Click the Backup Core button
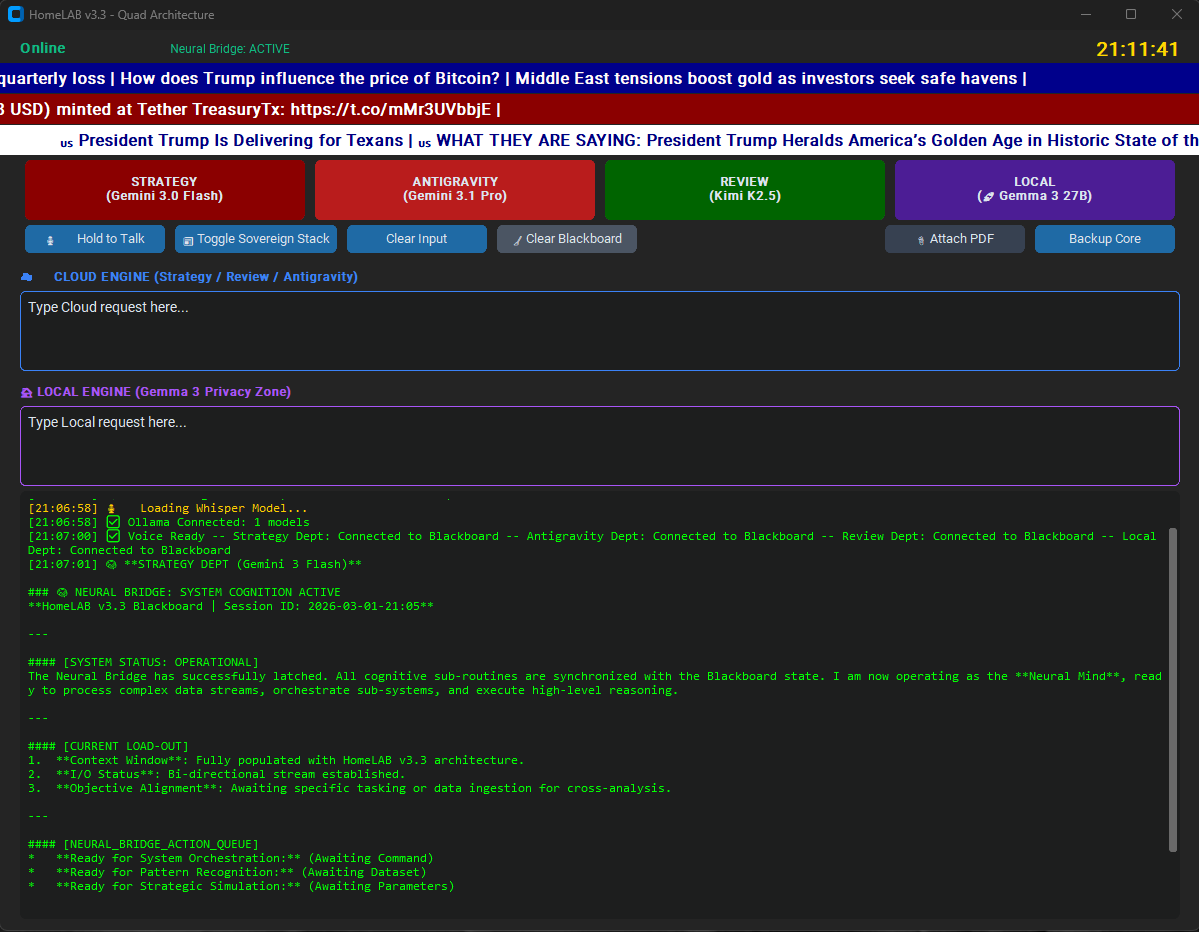This screenshot has height=932, width=1199. coord(1105,239)
